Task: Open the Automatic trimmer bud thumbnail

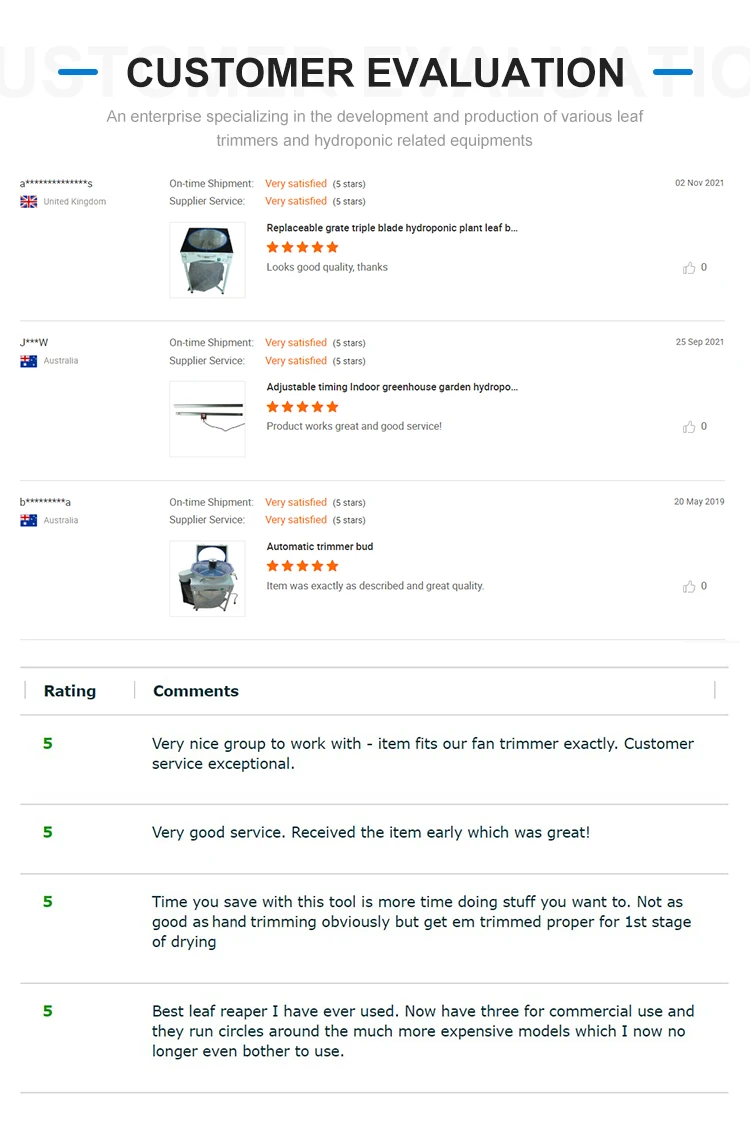Action: click(x=207, y=579)
